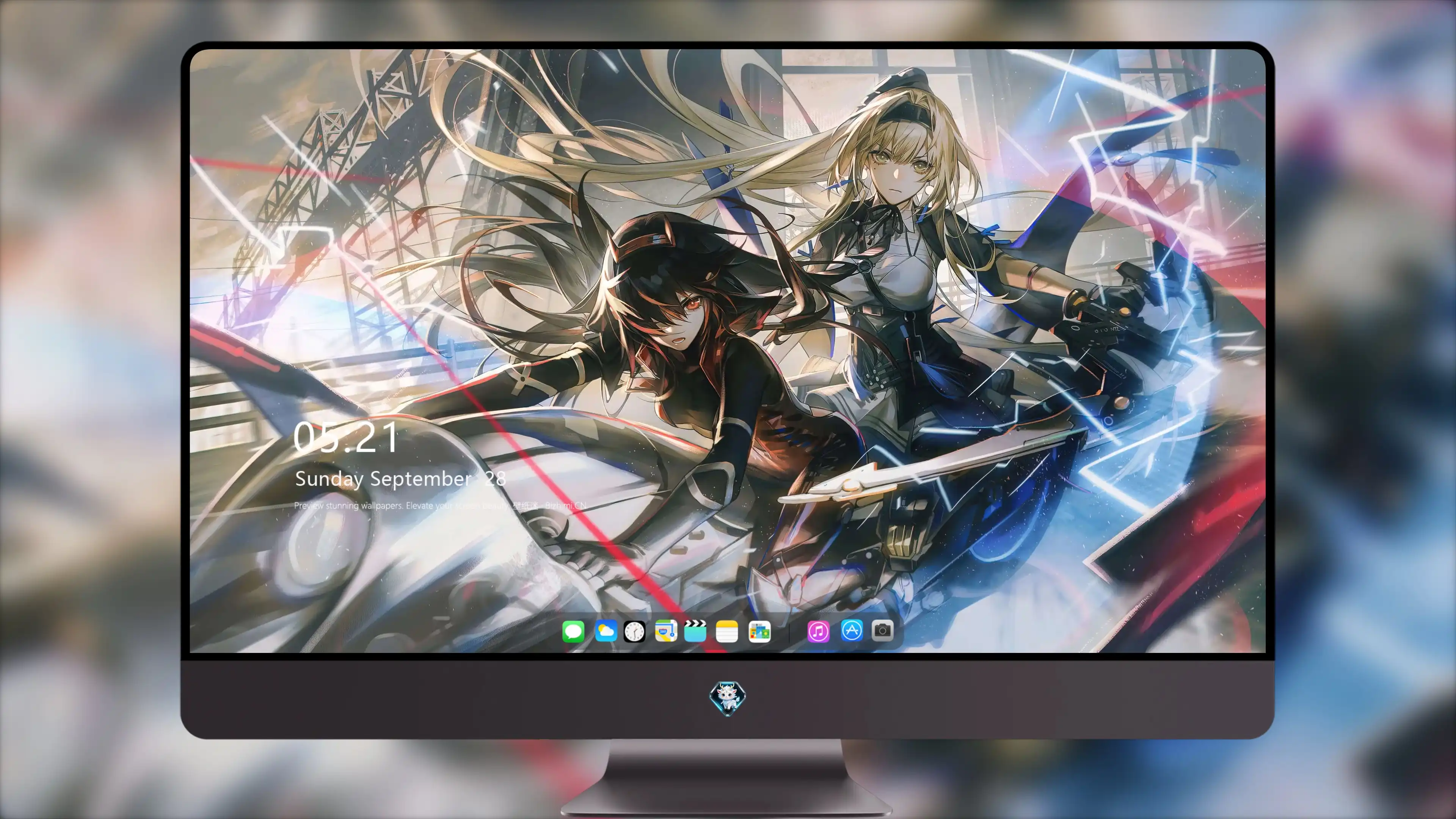The height and width of the screenshot is (819, 1456).
Task: Click the 05:21 clock display
Action: [346, 437]
